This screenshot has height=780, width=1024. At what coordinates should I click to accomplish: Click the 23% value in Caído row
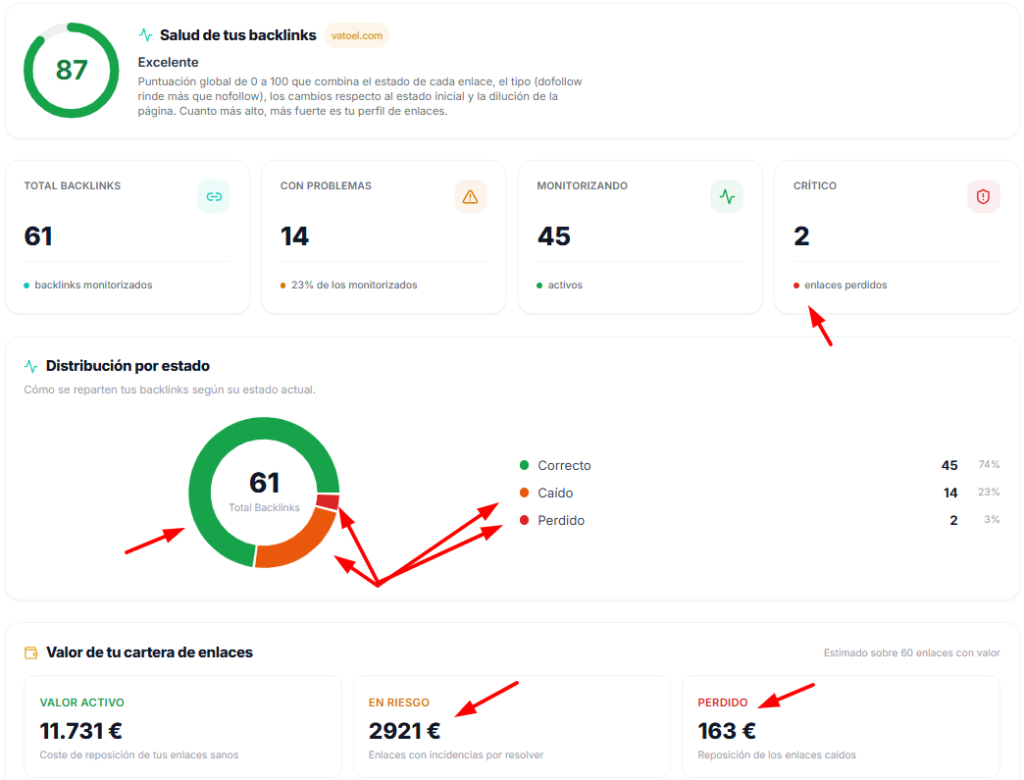[989, 492]
